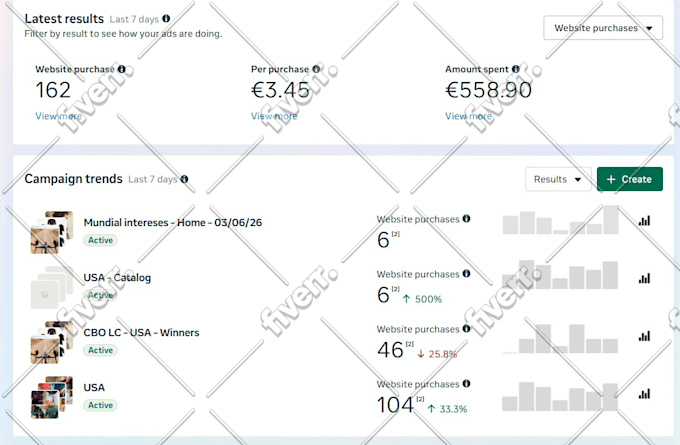Open the Website purchases dropdown

tap(603, 28)
